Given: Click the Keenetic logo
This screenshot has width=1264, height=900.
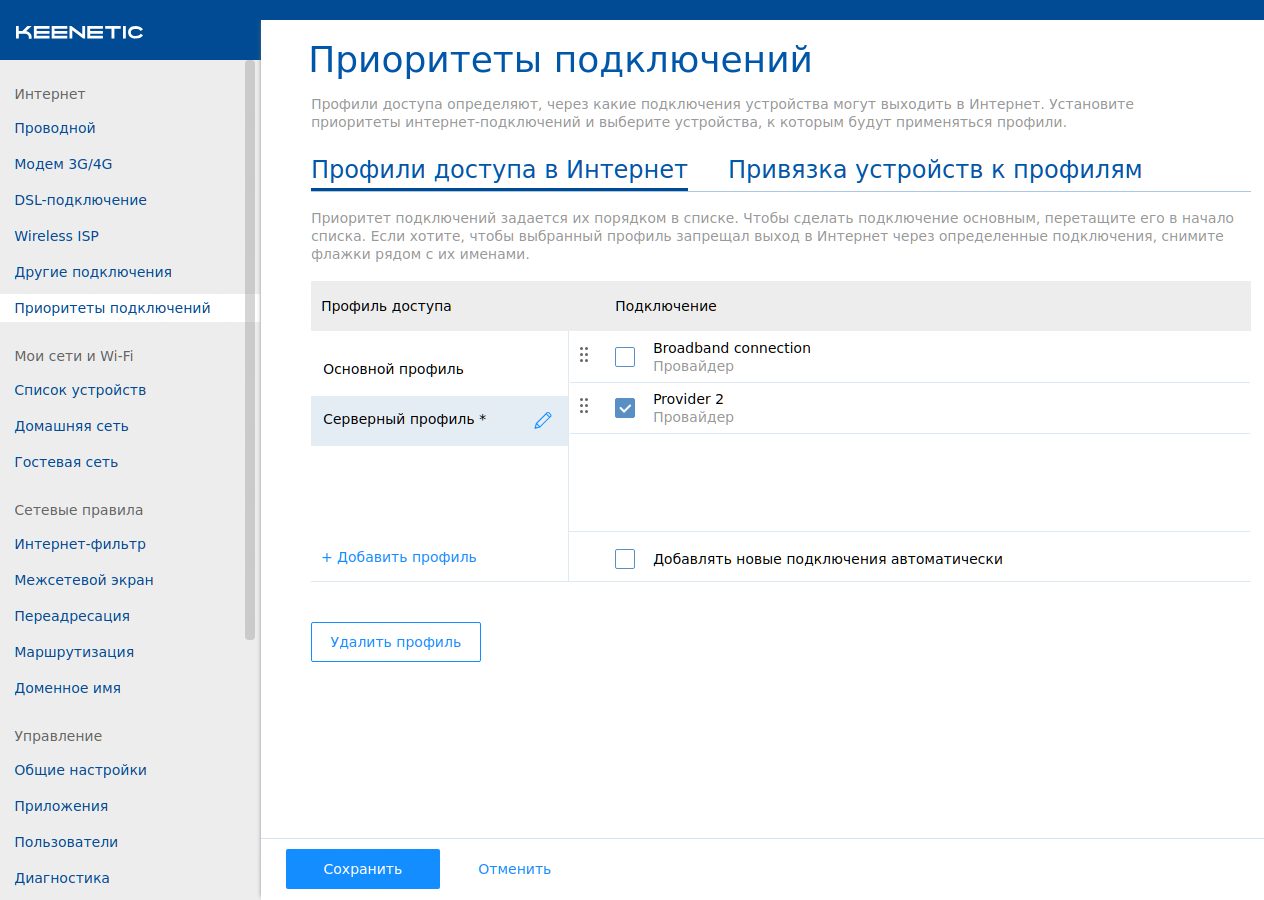Looking at the screenshot, I should pyautogui.click(x=79, y=32).
